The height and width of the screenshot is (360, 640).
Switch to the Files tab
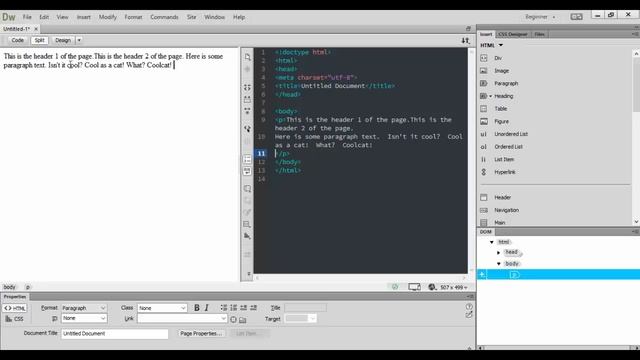(x=539, y=34)
